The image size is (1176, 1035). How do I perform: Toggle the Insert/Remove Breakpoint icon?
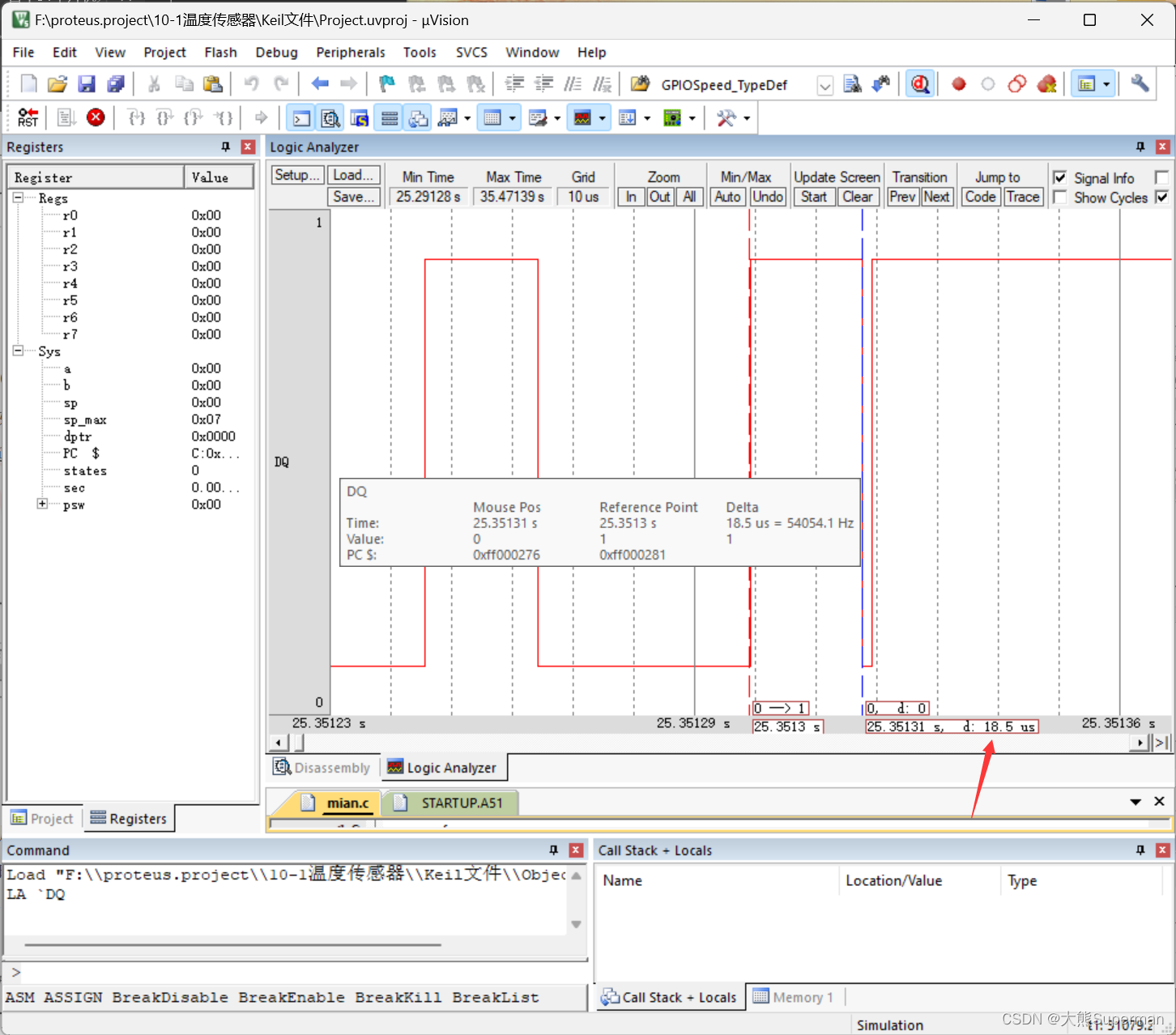point(959,83)
